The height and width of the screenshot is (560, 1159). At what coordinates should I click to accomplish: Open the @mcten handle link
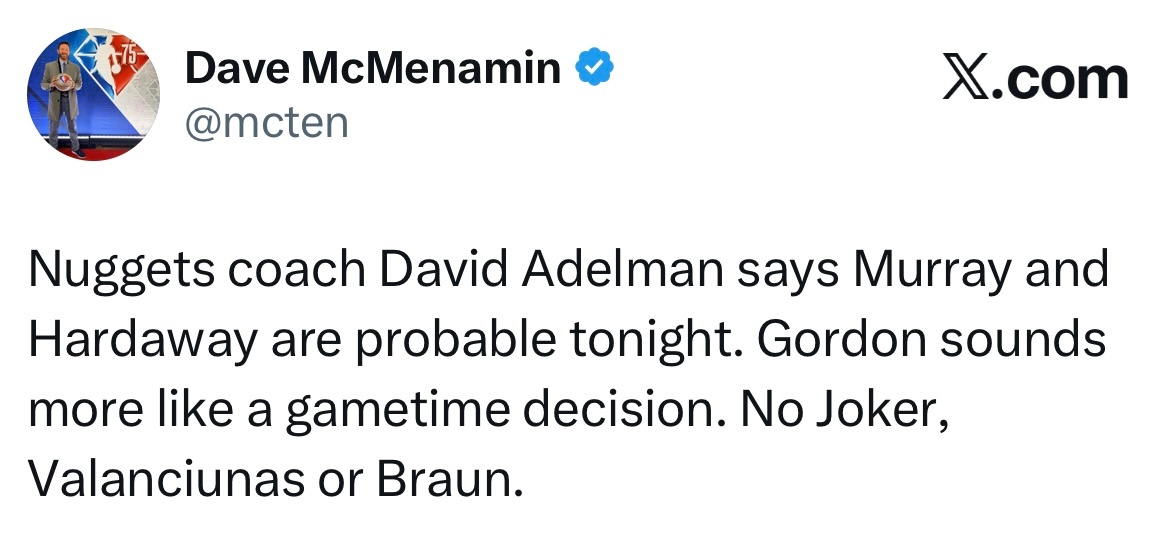266,123
